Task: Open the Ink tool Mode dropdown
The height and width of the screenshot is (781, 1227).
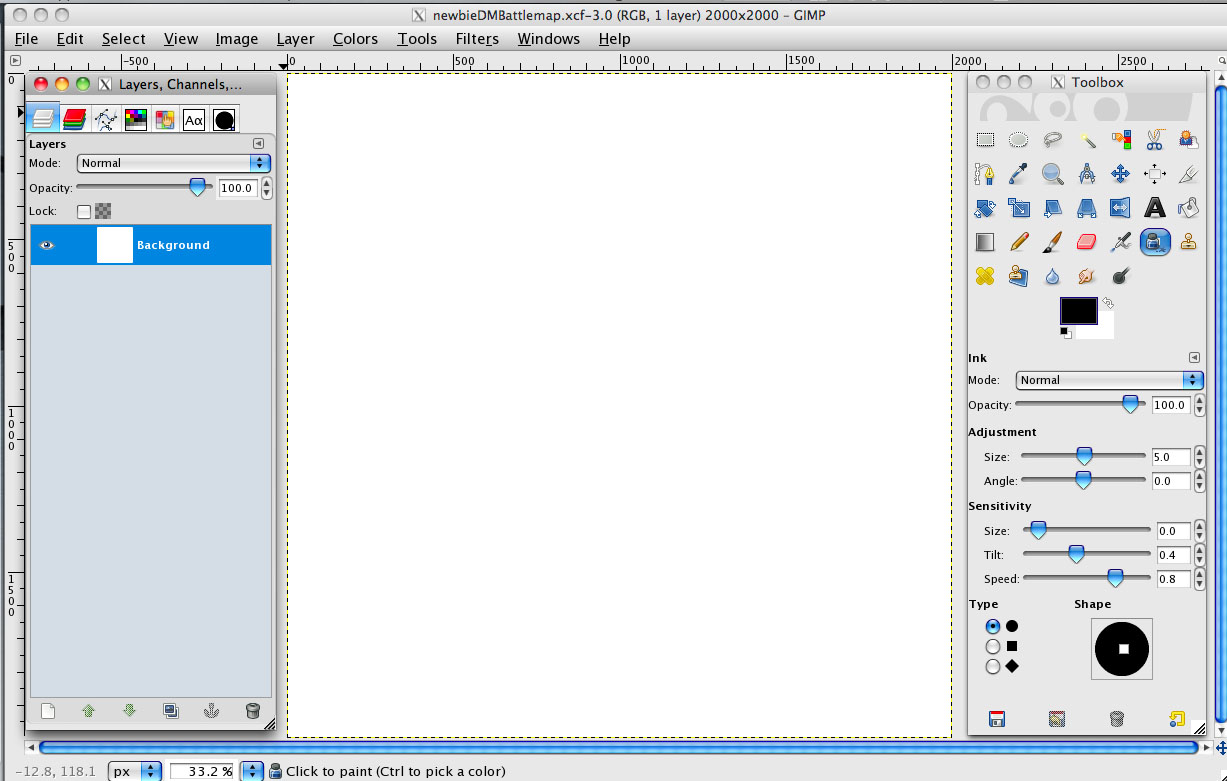Action: pyautogui.click(x=1109, y=380)
